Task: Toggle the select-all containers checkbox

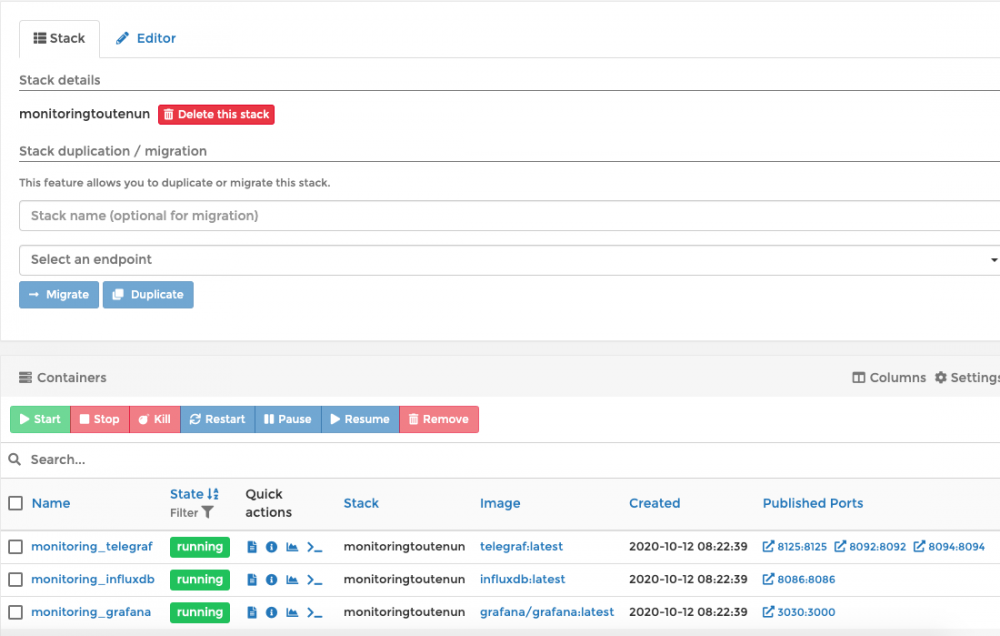Action: coord(15,503)
